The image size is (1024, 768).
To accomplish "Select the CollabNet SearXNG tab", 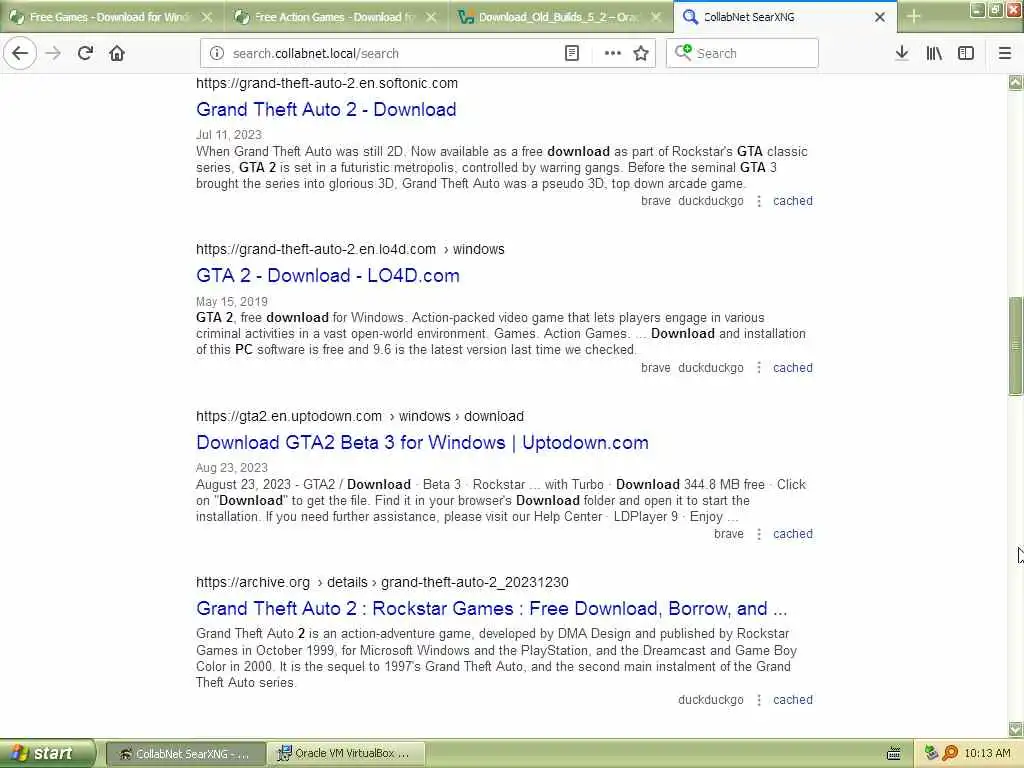I will tap(786, 17).
